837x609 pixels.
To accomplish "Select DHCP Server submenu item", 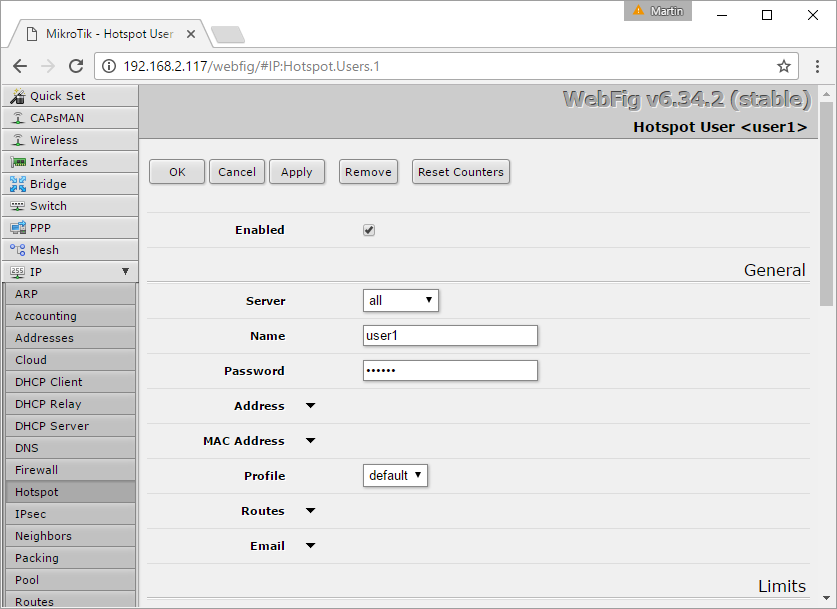I will coord(70,426).
